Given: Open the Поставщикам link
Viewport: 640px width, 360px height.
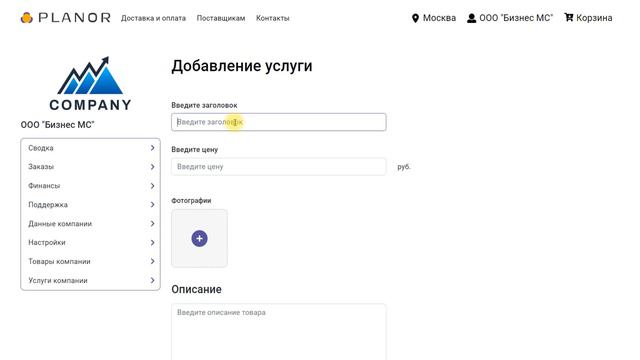Looking at the screenshot, I should point(221,18).
